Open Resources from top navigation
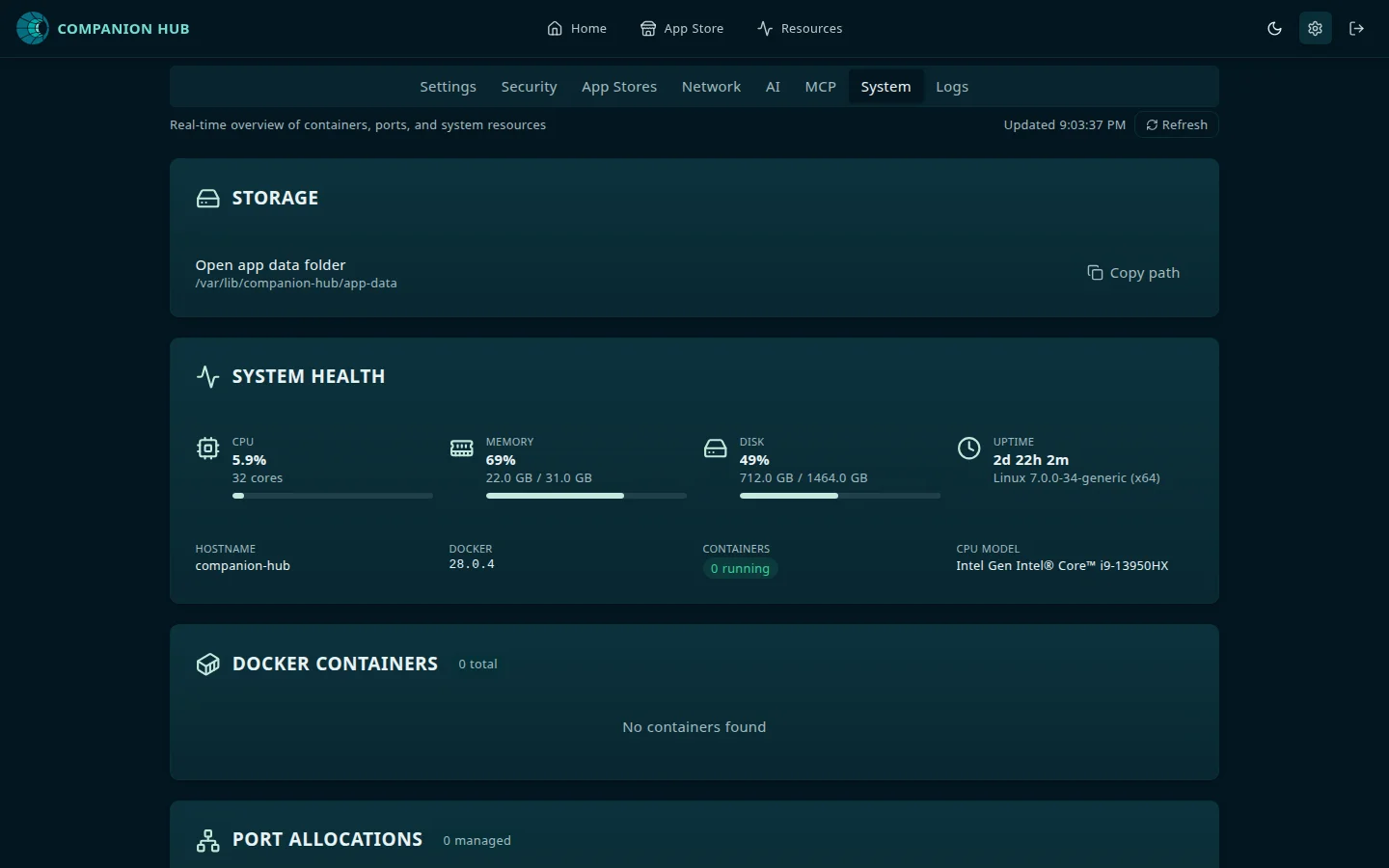 point(800,28)
